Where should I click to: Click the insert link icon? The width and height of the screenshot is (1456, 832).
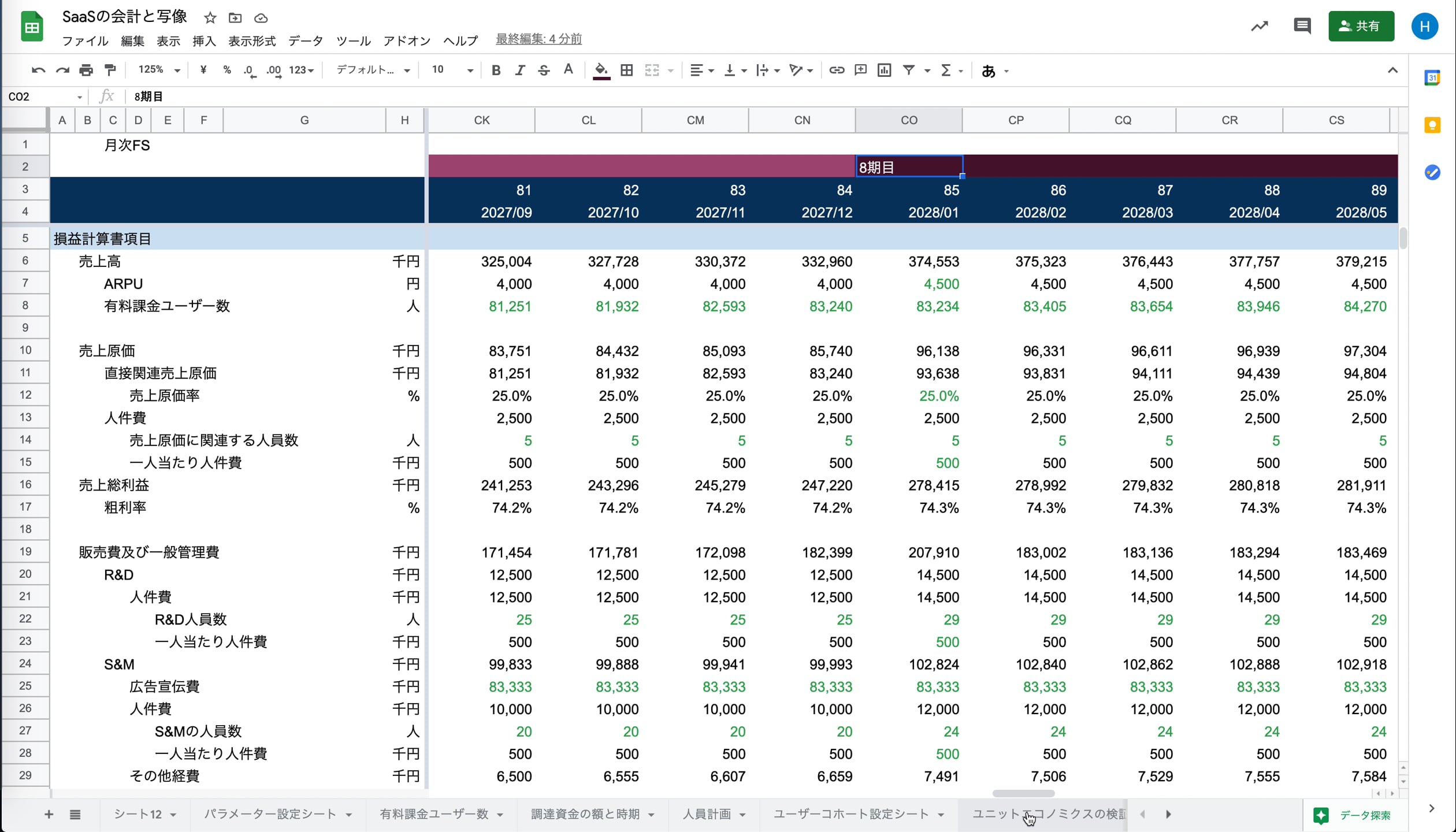coord(836,70)
